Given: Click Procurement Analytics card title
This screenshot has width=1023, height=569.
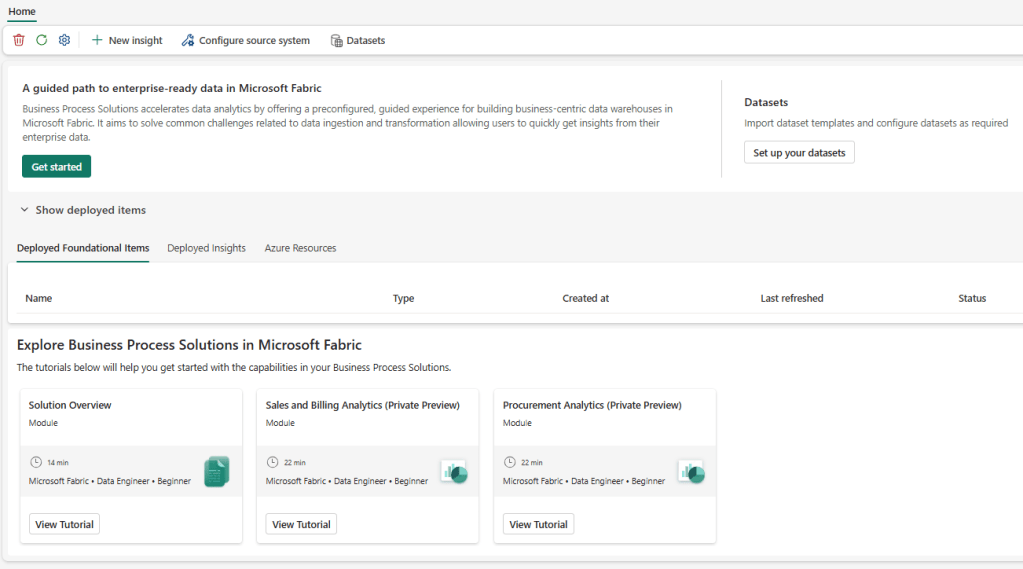Looking at the screenshot, I should (592, 405).
